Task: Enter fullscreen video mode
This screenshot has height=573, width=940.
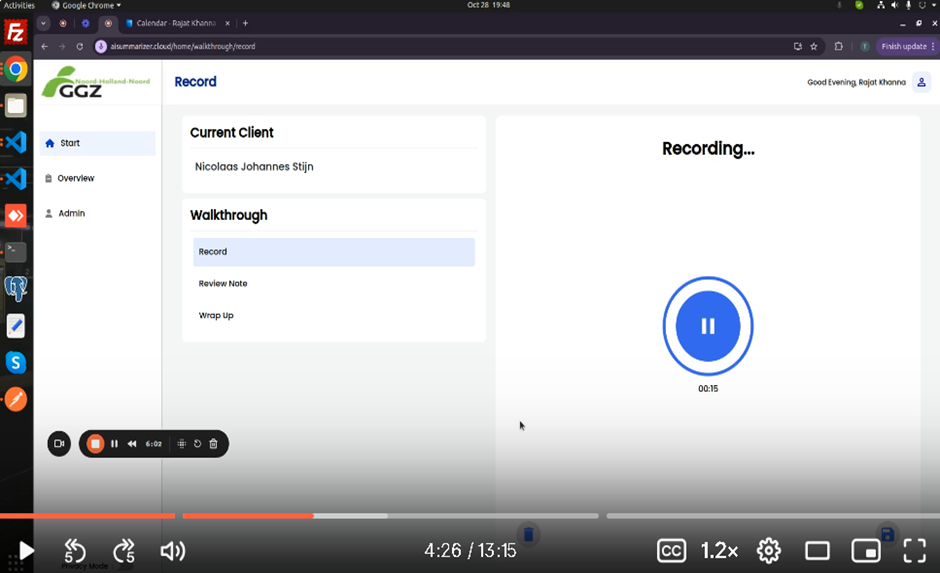Action: click(914, 551)
